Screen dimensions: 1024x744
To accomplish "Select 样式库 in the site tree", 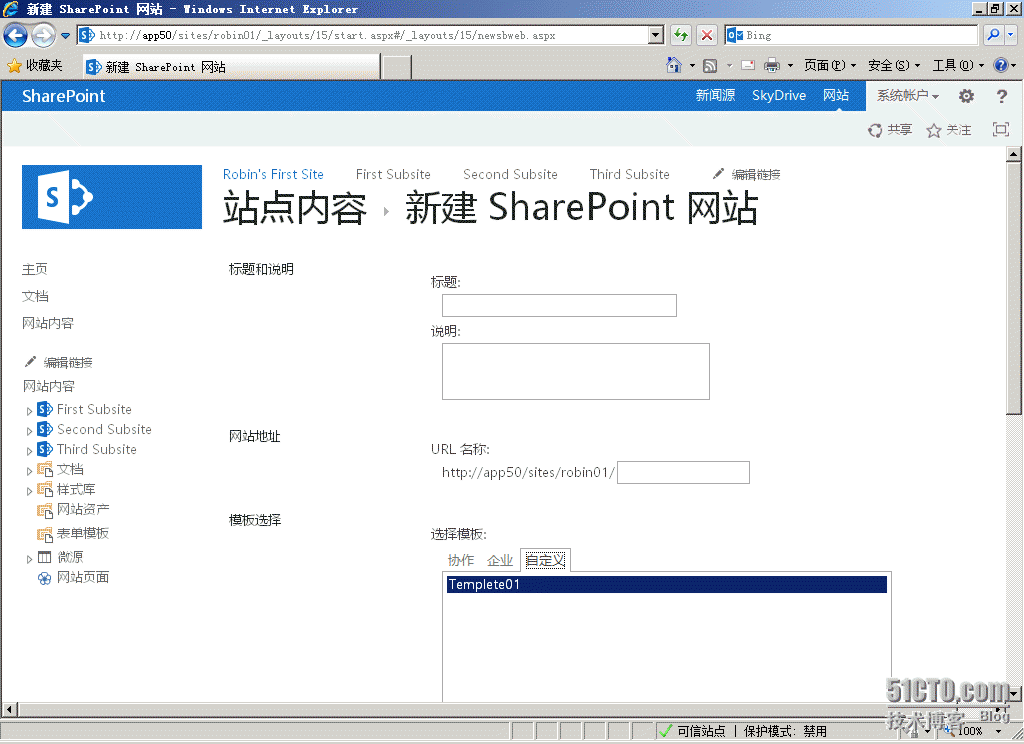I will click(x=76, y=489).
